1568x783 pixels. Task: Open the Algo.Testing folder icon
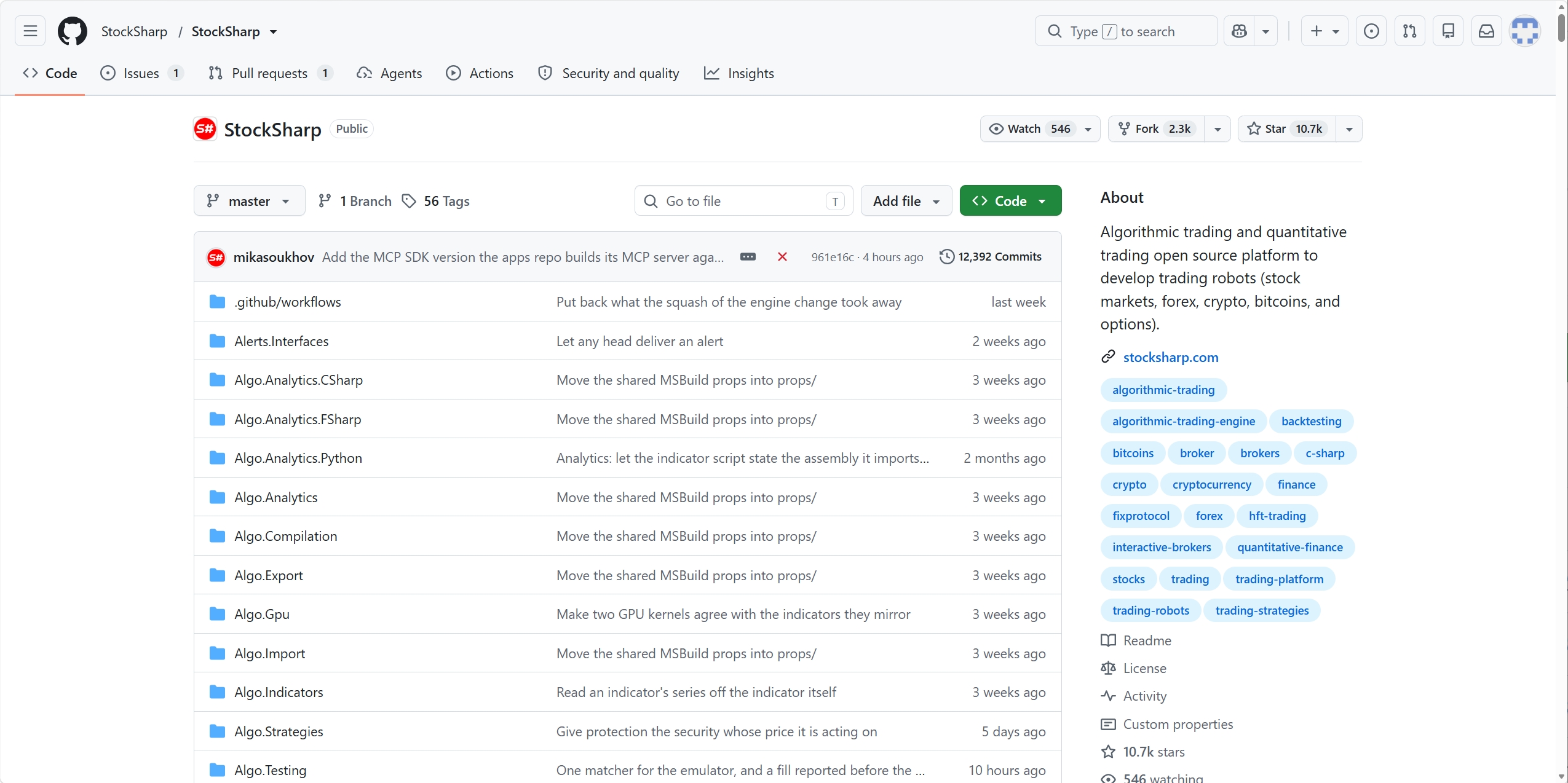click(217, 770)
